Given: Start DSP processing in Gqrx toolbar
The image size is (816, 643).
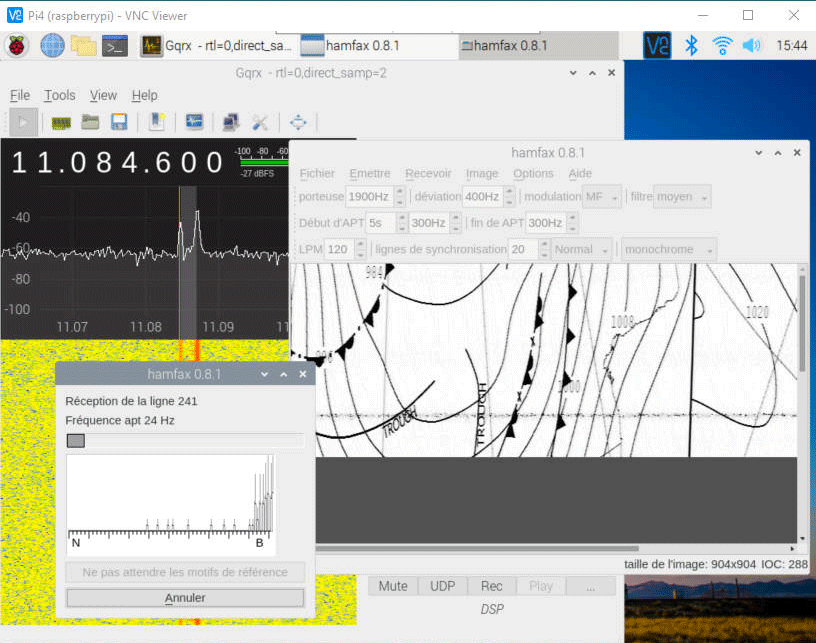Looking at the screenshot, I should pyautogui.click(x=23, y=122).
